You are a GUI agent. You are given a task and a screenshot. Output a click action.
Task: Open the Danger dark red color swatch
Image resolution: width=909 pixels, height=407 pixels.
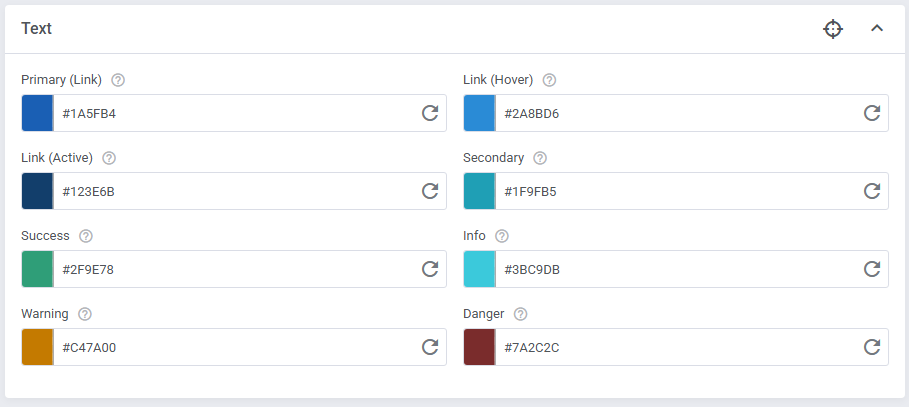pyautogui.click(x=479, y=347)
